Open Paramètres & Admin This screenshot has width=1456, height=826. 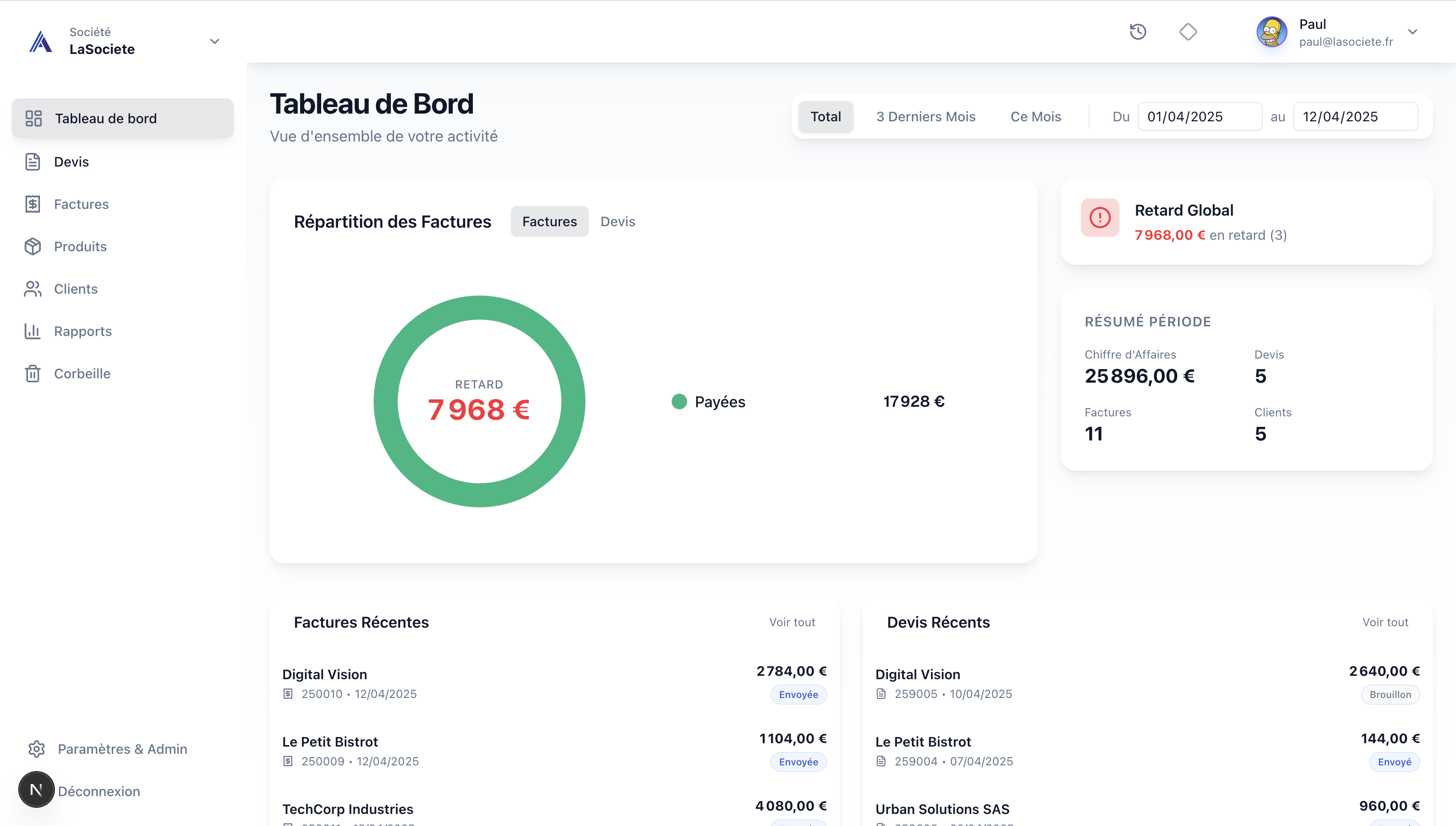click(123, 749)
